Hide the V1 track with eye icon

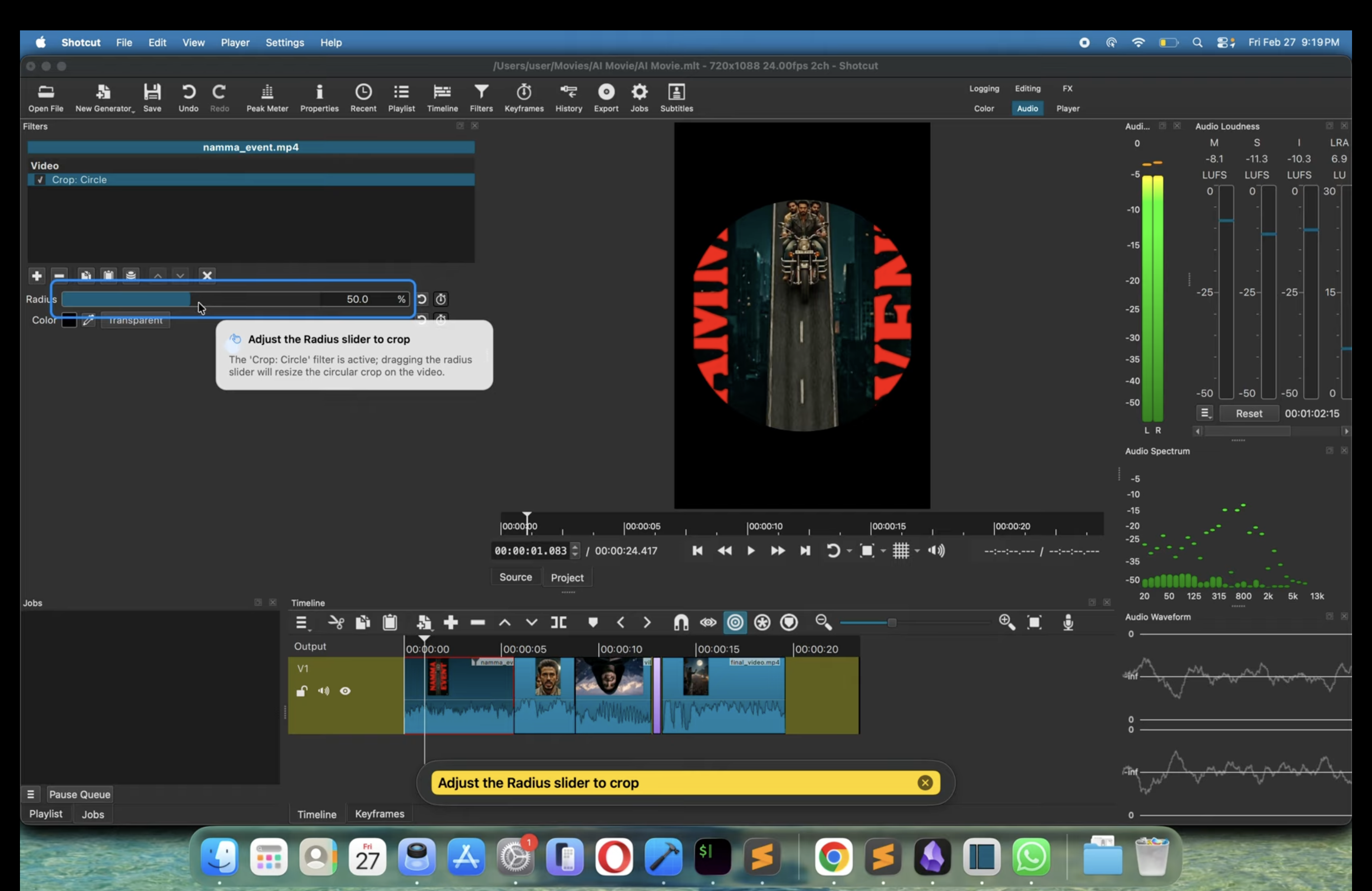pyautogui.click(x=345, y=691)
